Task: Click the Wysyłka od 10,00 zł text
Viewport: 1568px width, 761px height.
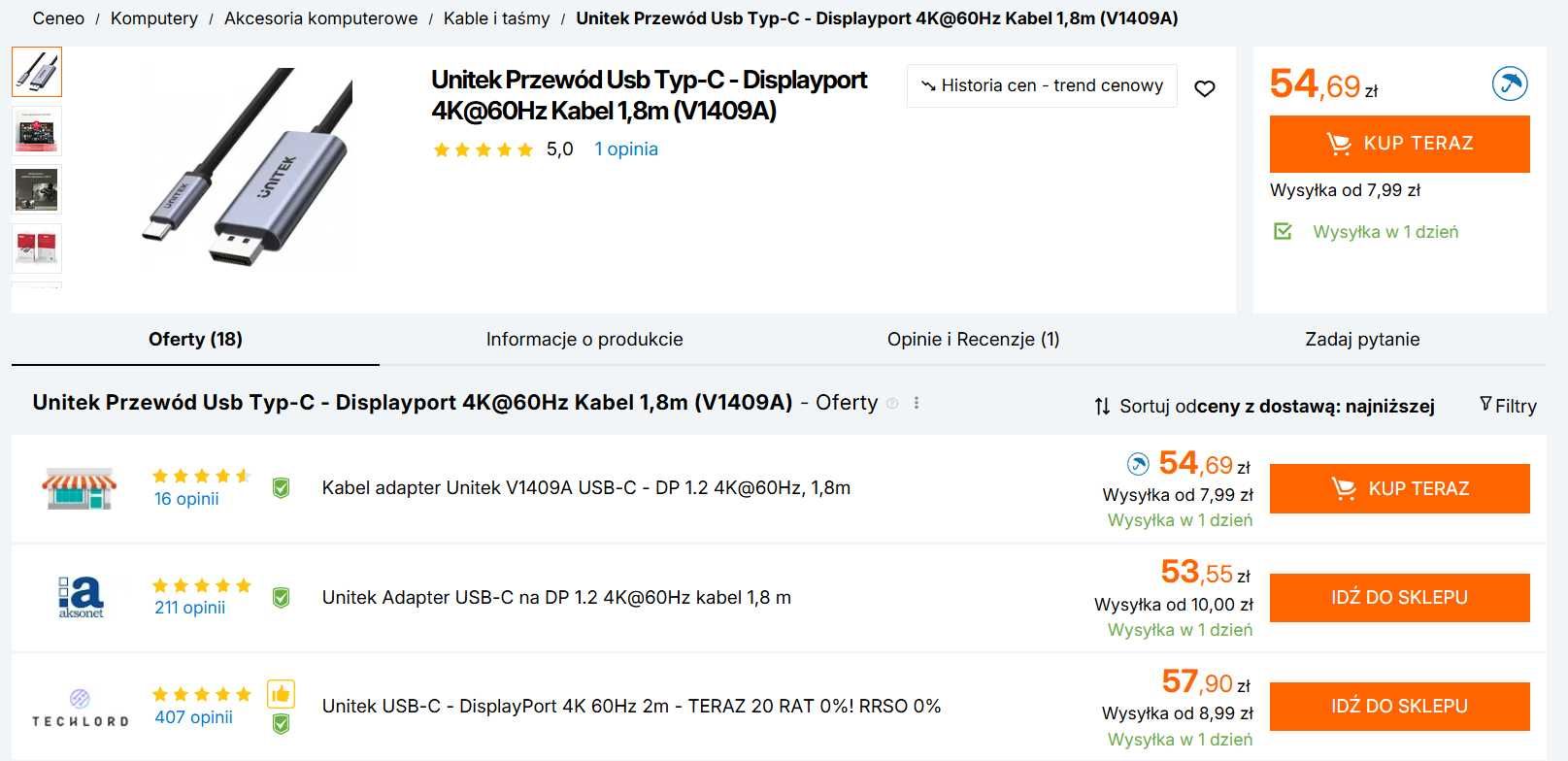Action: coord(1174,605)
